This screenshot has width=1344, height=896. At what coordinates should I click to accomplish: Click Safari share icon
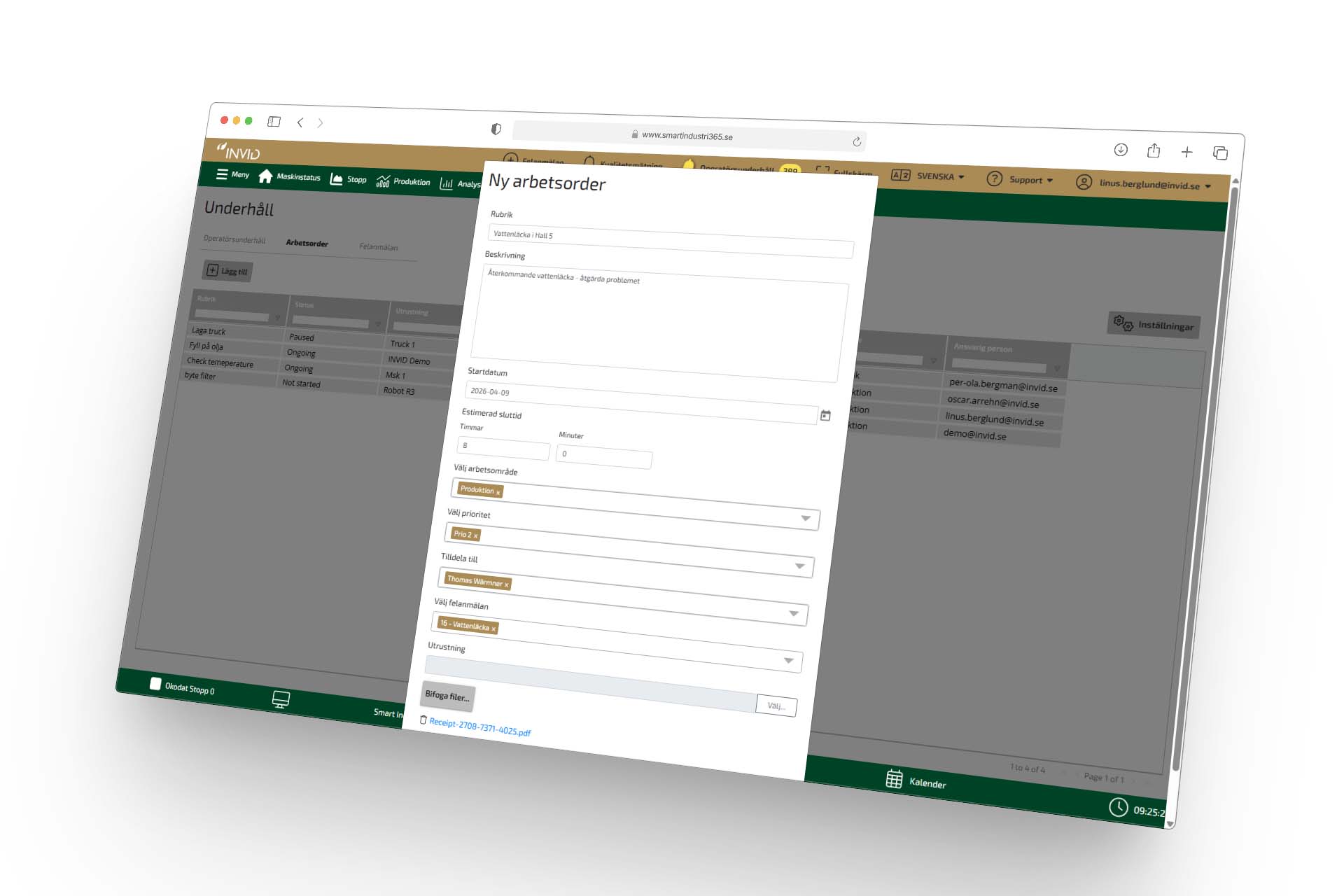1154,150
